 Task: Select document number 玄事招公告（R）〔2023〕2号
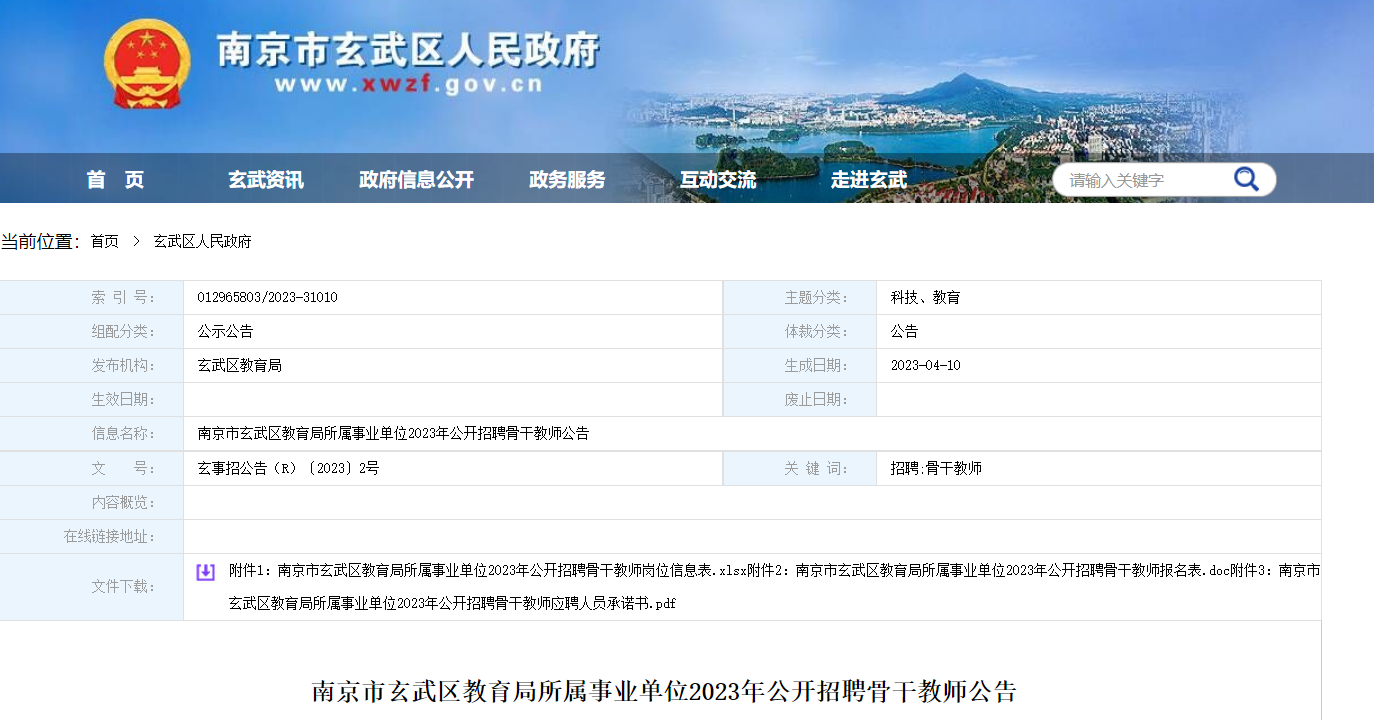(x=289, y=468)
